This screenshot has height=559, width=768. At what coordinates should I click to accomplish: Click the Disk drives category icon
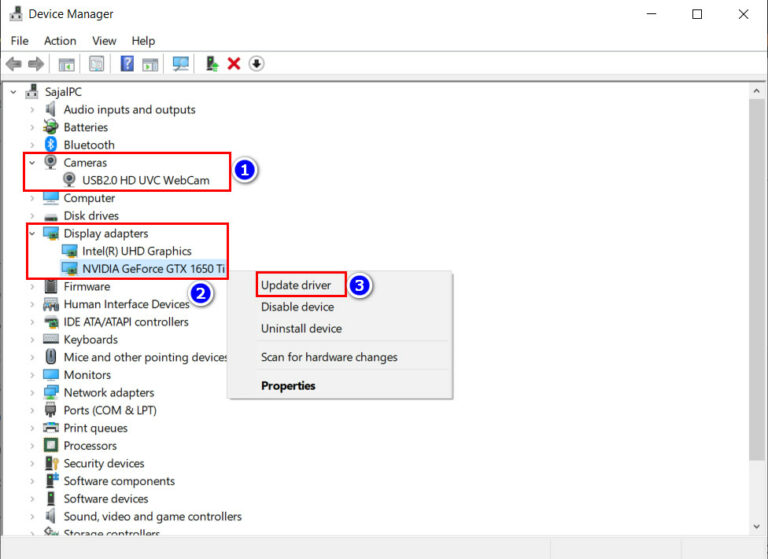pyautogui.click(x=51, y=217)
